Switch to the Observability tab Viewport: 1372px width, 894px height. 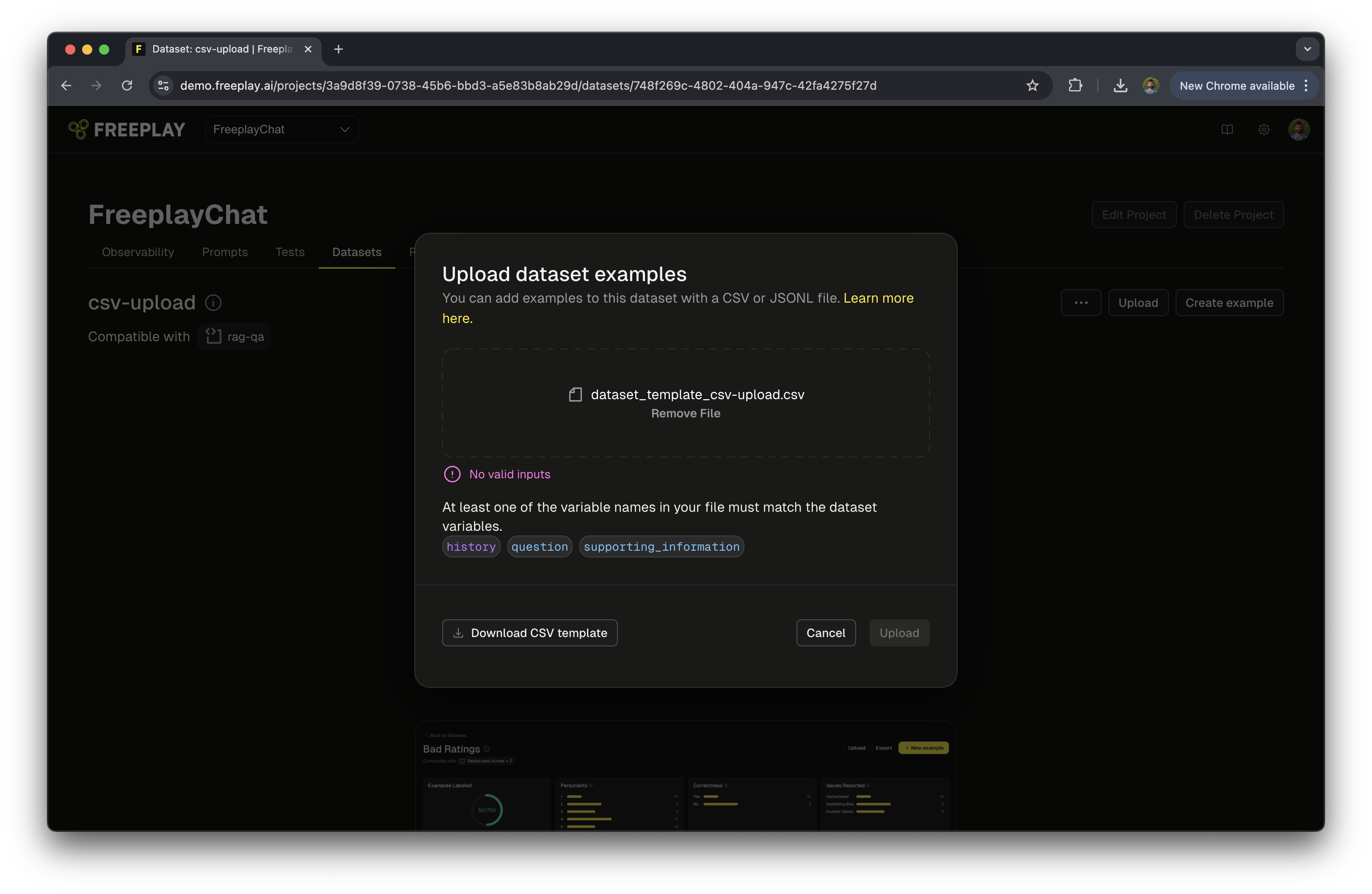point(138,252)
